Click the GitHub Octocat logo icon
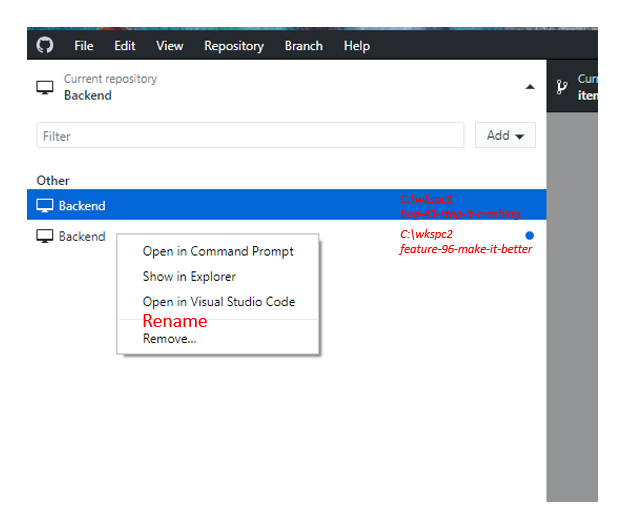This screenshot has width=641, height=531. pos(45,45)
